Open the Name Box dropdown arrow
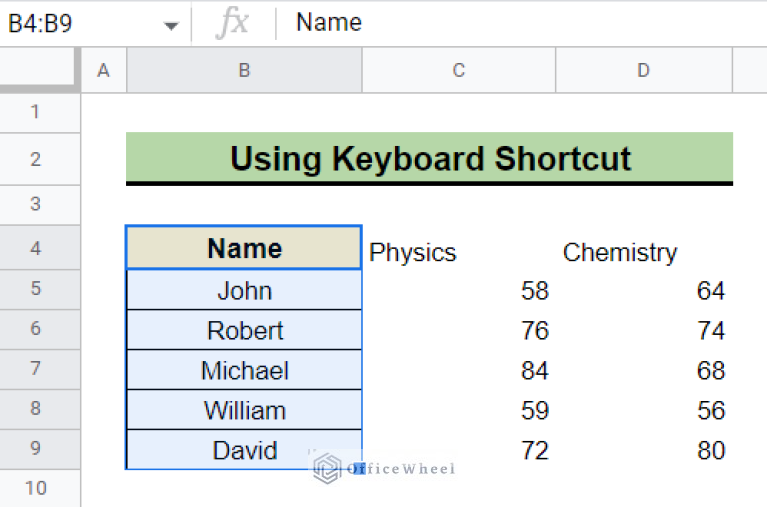This screenshot has width=767, height=507. [x=171, y=24]
